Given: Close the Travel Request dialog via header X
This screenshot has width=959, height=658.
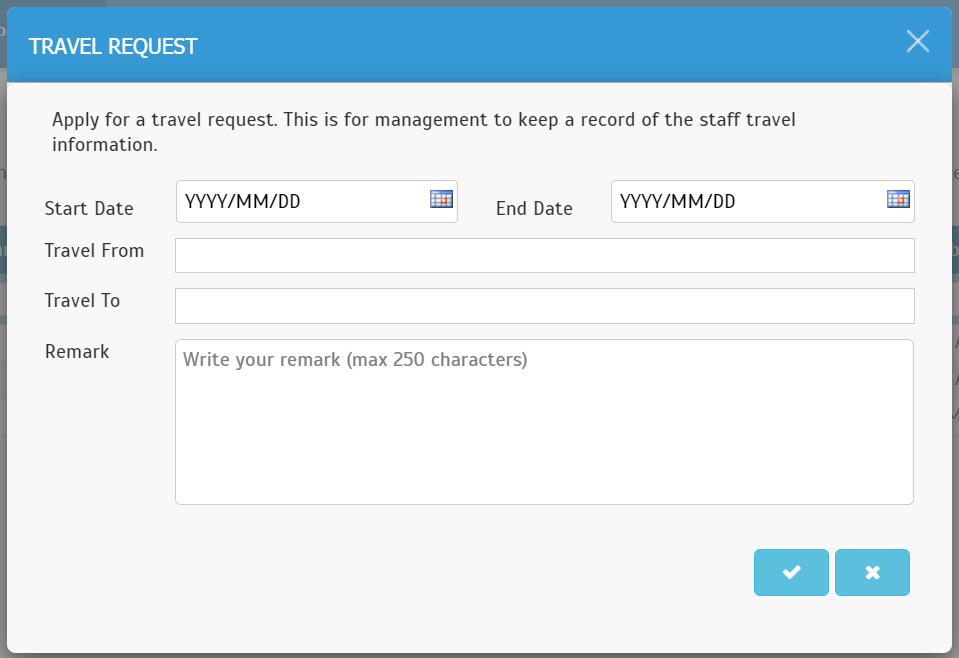Looking at the screenshot, I should coord(917,42).
